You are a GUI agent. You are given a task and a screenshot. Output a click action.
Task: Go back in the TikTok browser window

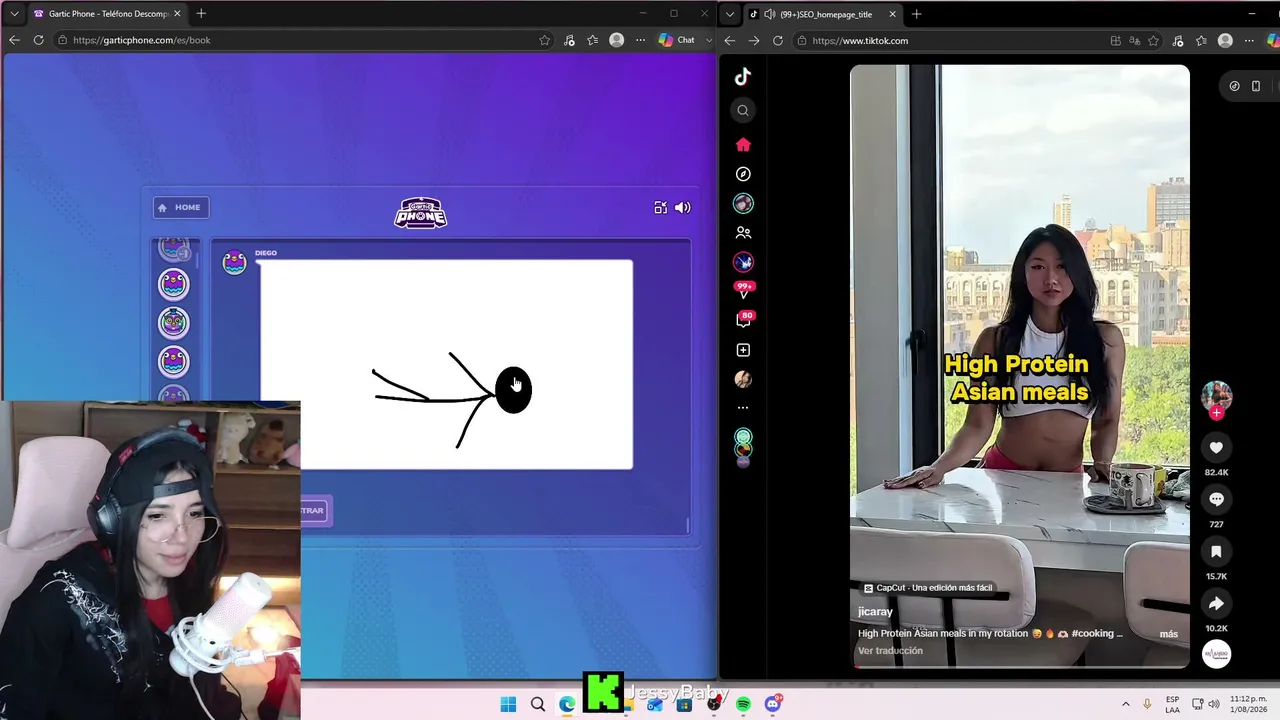729,41
